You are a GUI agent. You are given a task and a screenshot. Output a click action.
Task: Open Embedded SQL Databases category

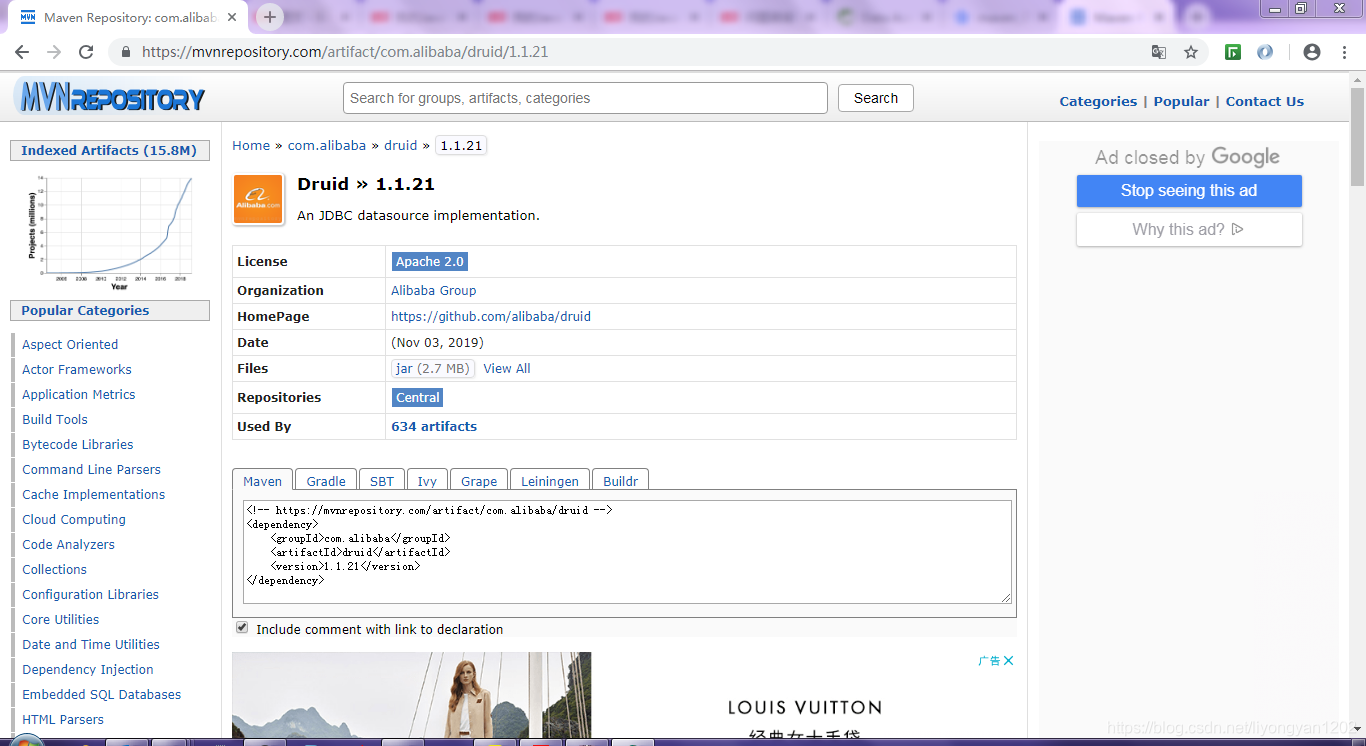pyautogui.click(x=102, y=694)
